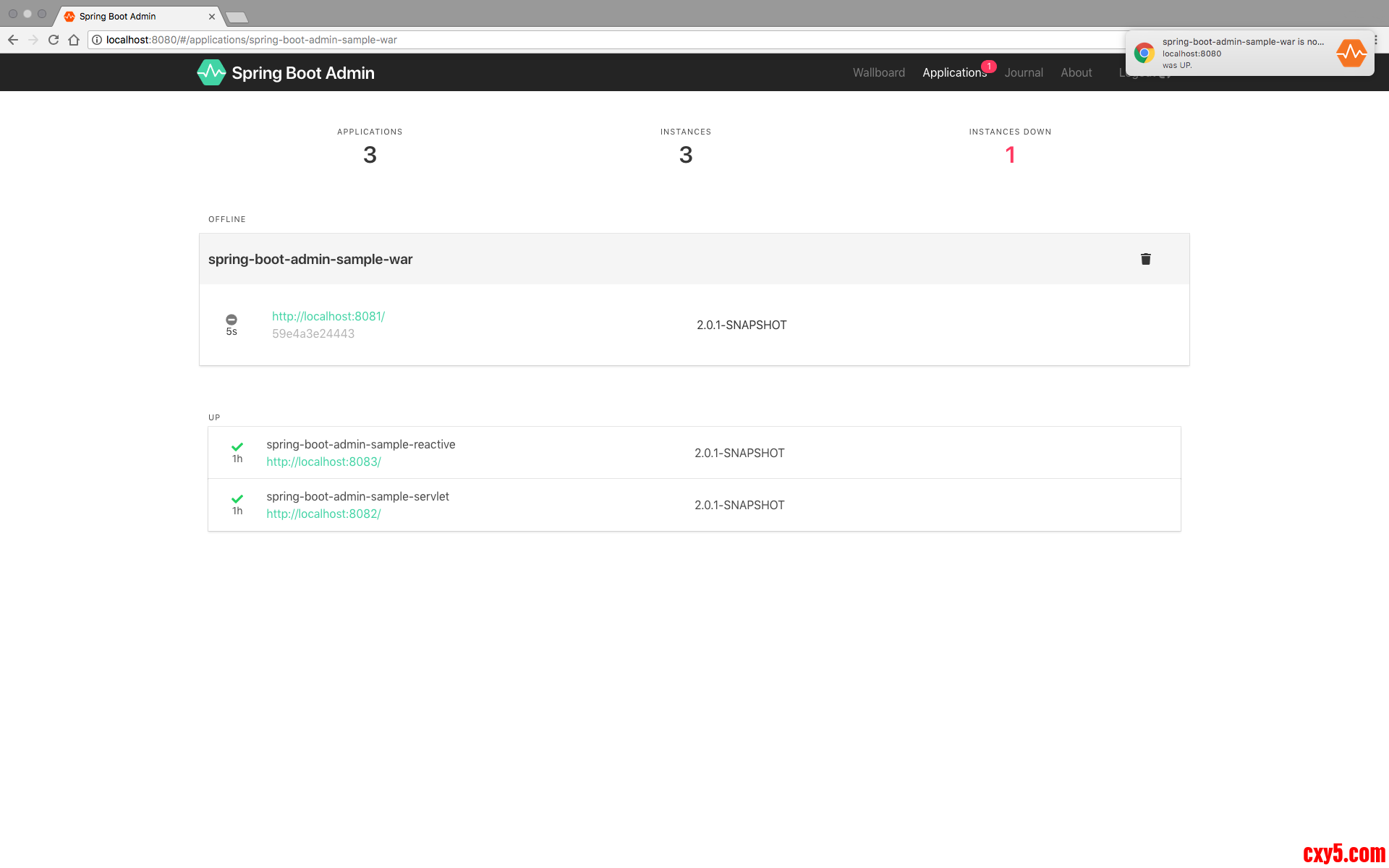The image size is (1389, 868).
Task: Select the Applications navigation item
Action: [x=953, y=72]
